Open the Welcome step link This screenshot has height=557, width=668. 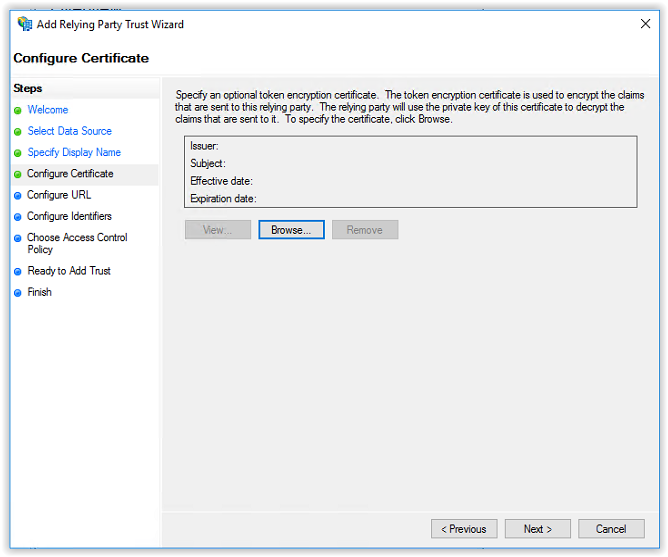[48, 110]
